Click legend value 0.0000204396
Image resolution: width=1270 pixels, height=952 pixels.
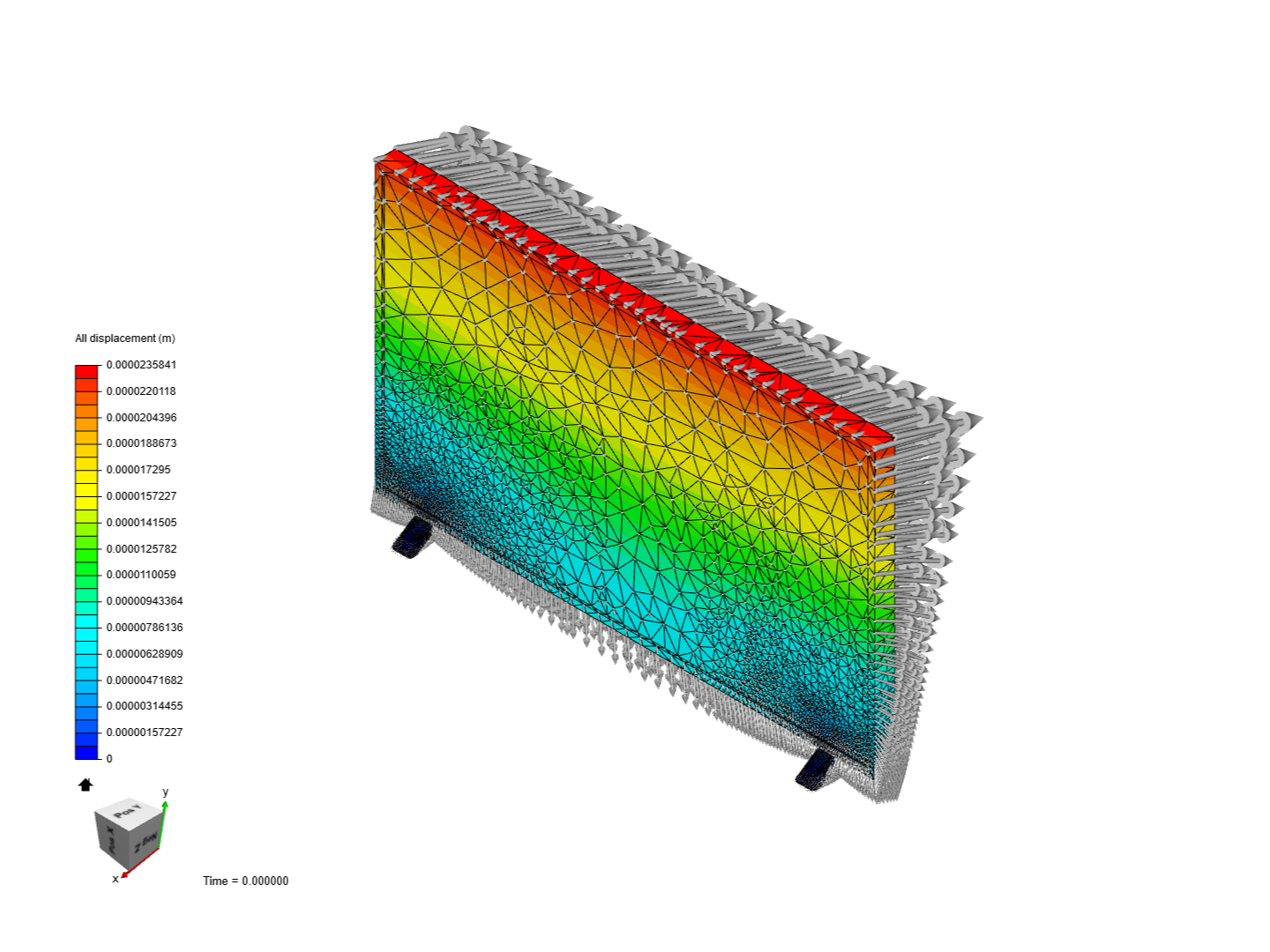pos(141,418)
